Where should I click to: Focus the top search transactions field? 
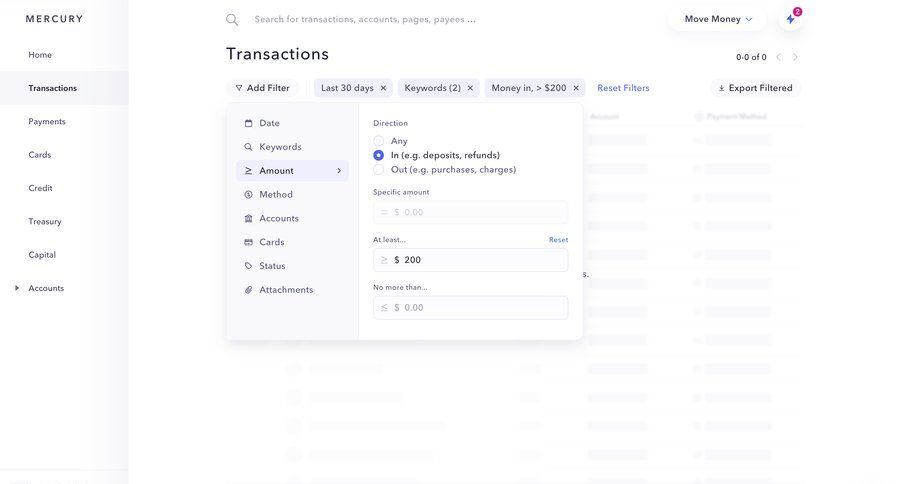click(x=365, y=20)
